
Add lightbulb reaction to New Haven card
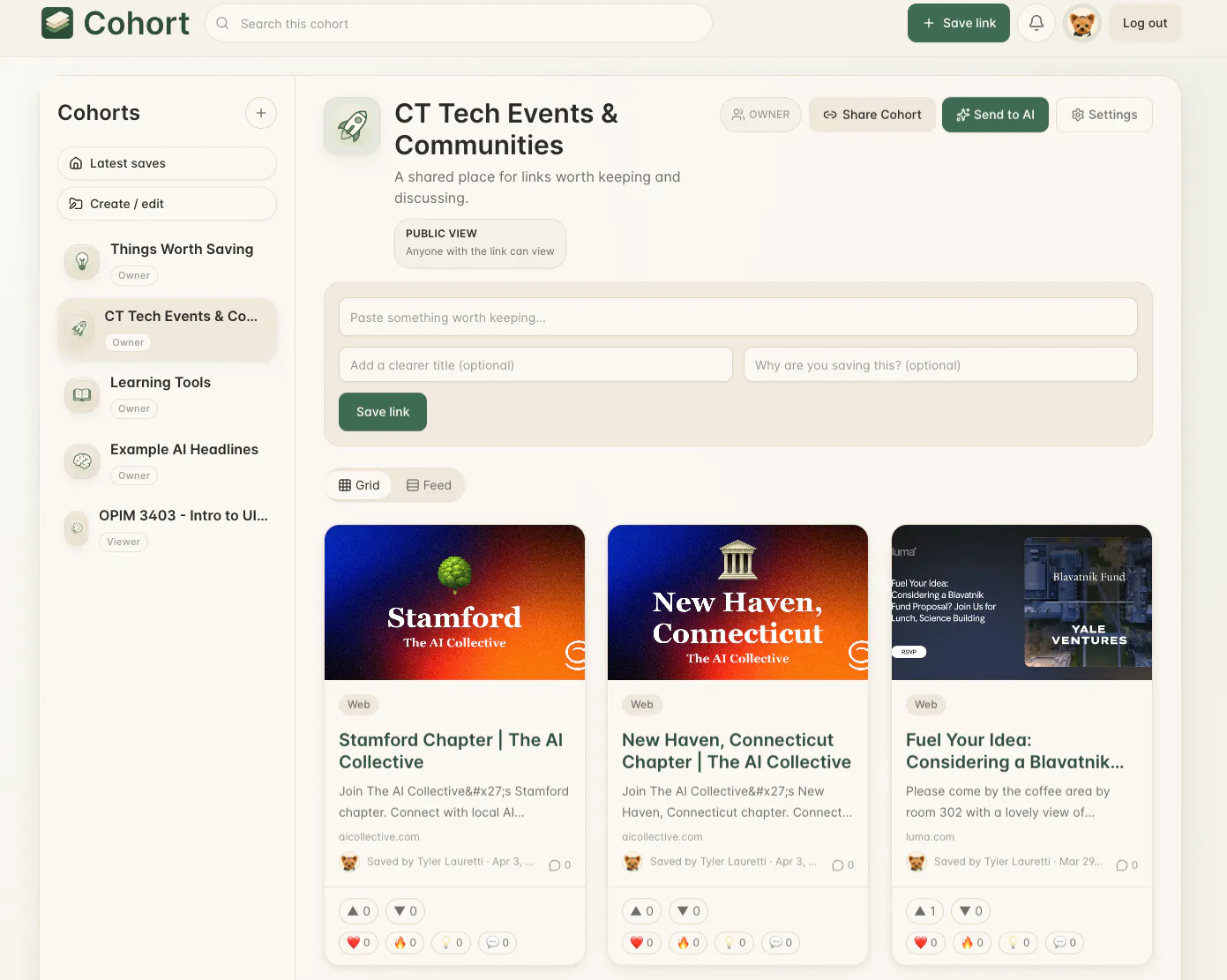click(735, 943)
